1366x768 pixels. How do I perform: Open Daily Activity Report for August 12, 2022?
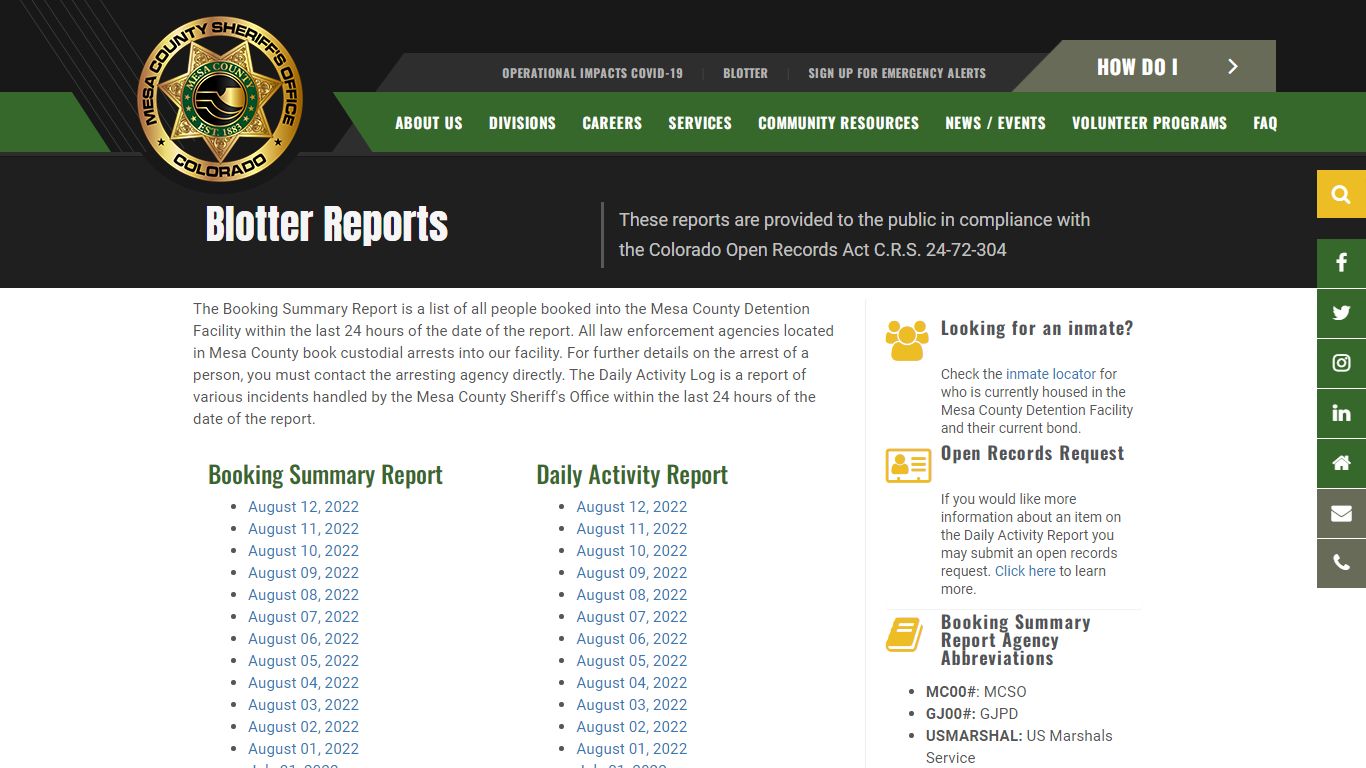point(632,507)
